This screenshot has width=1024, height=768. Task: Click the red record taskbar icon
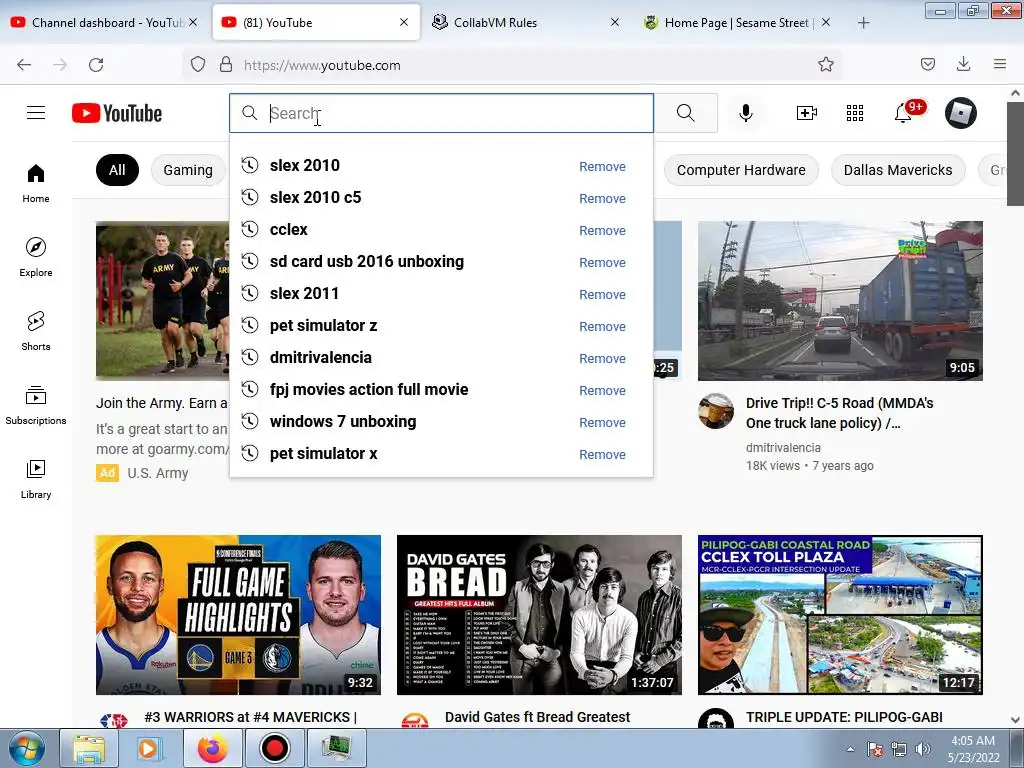274,748
